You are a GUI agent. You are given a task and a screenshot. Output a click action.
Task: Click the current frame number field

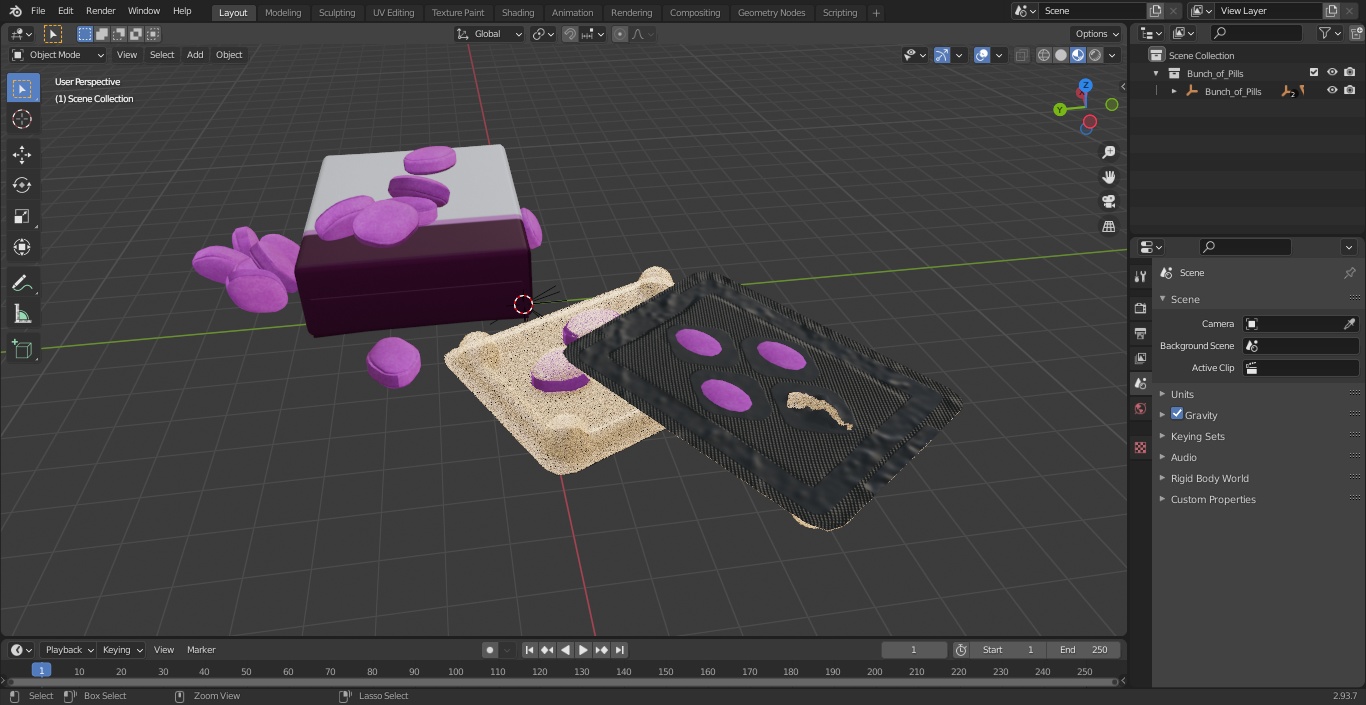(914, 650)
